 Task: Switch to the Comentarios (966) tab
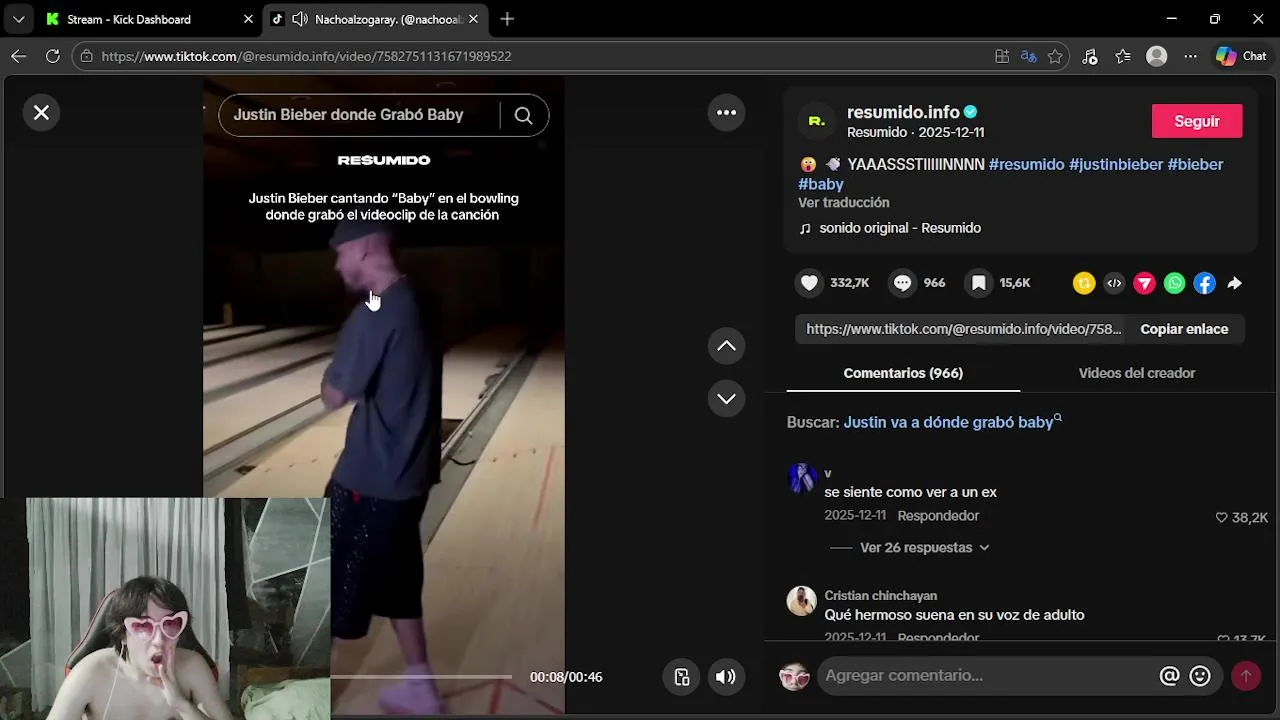coord(903,373)
